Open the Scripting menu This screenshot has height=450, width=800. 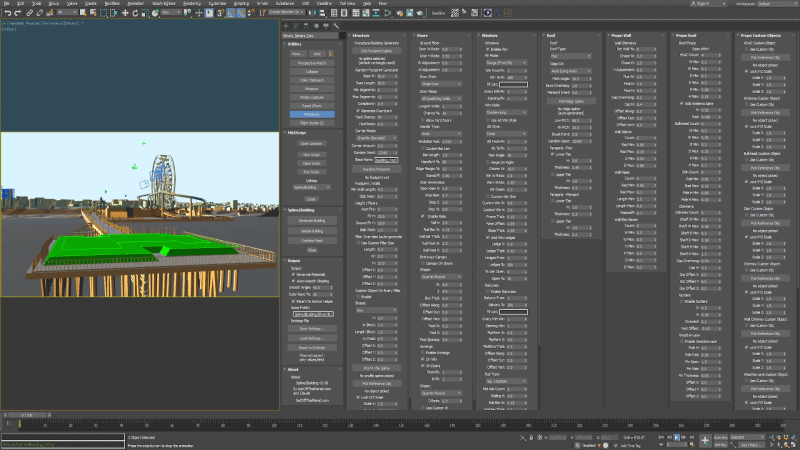(x=241, y=3)
